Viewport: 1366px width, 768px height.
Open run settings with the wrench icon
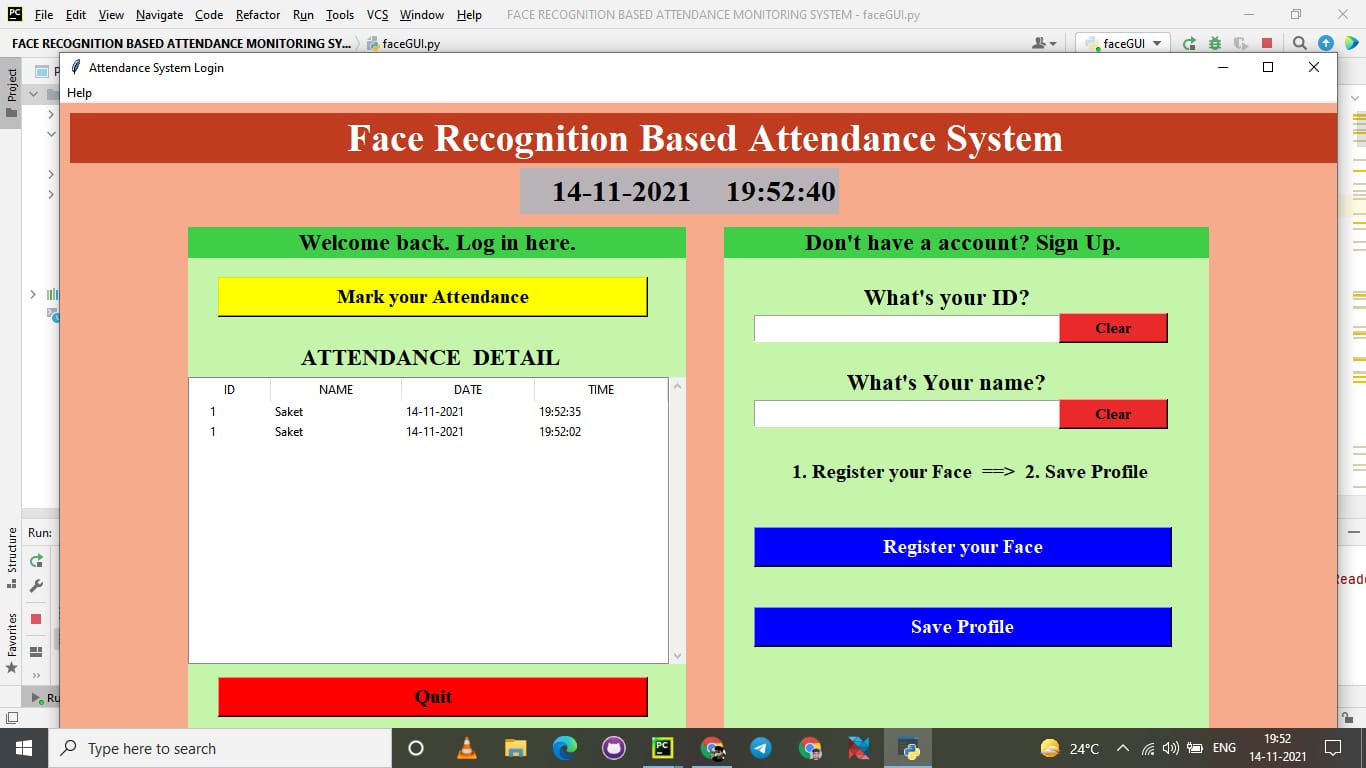click(x=36, y=585)
